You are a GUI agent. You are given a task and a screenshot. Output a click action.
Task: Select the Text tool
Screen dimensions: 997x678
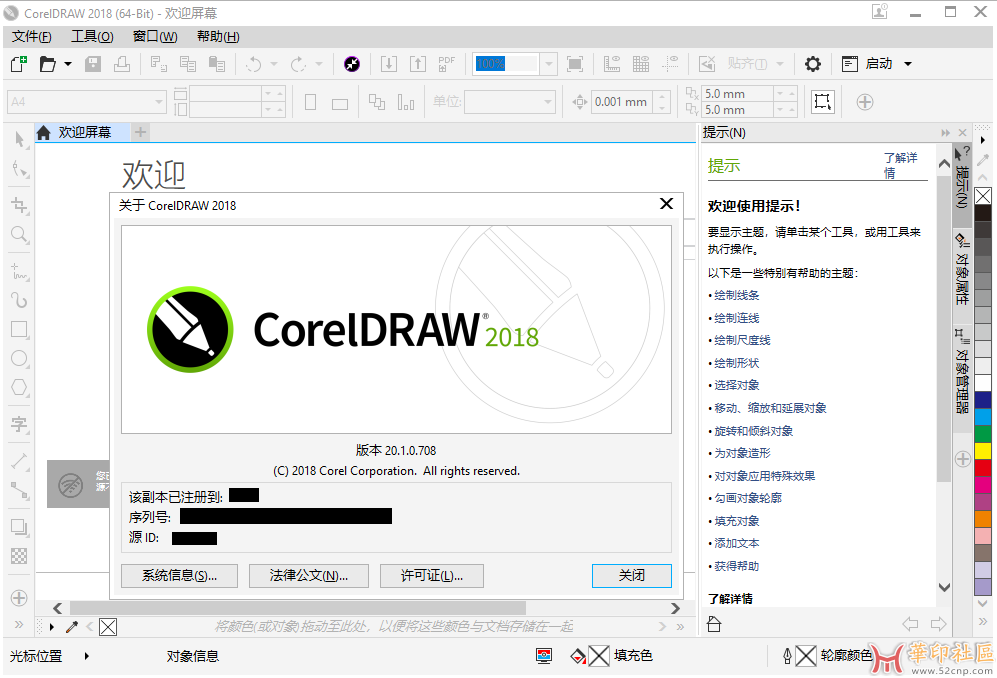click(20, 424)
